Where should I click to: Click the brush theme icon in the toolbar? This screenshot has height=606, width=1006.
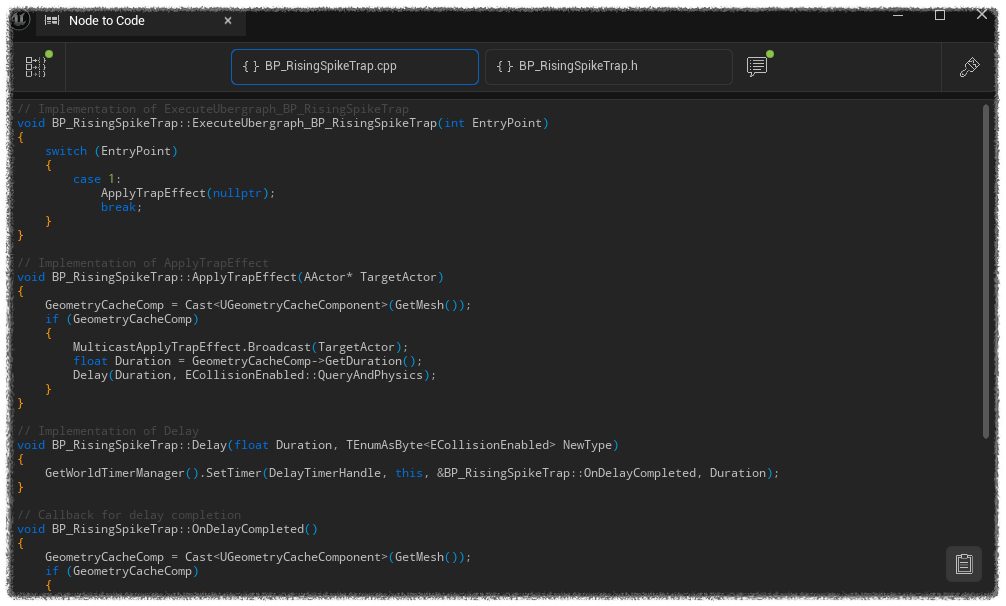click(969, 67)
